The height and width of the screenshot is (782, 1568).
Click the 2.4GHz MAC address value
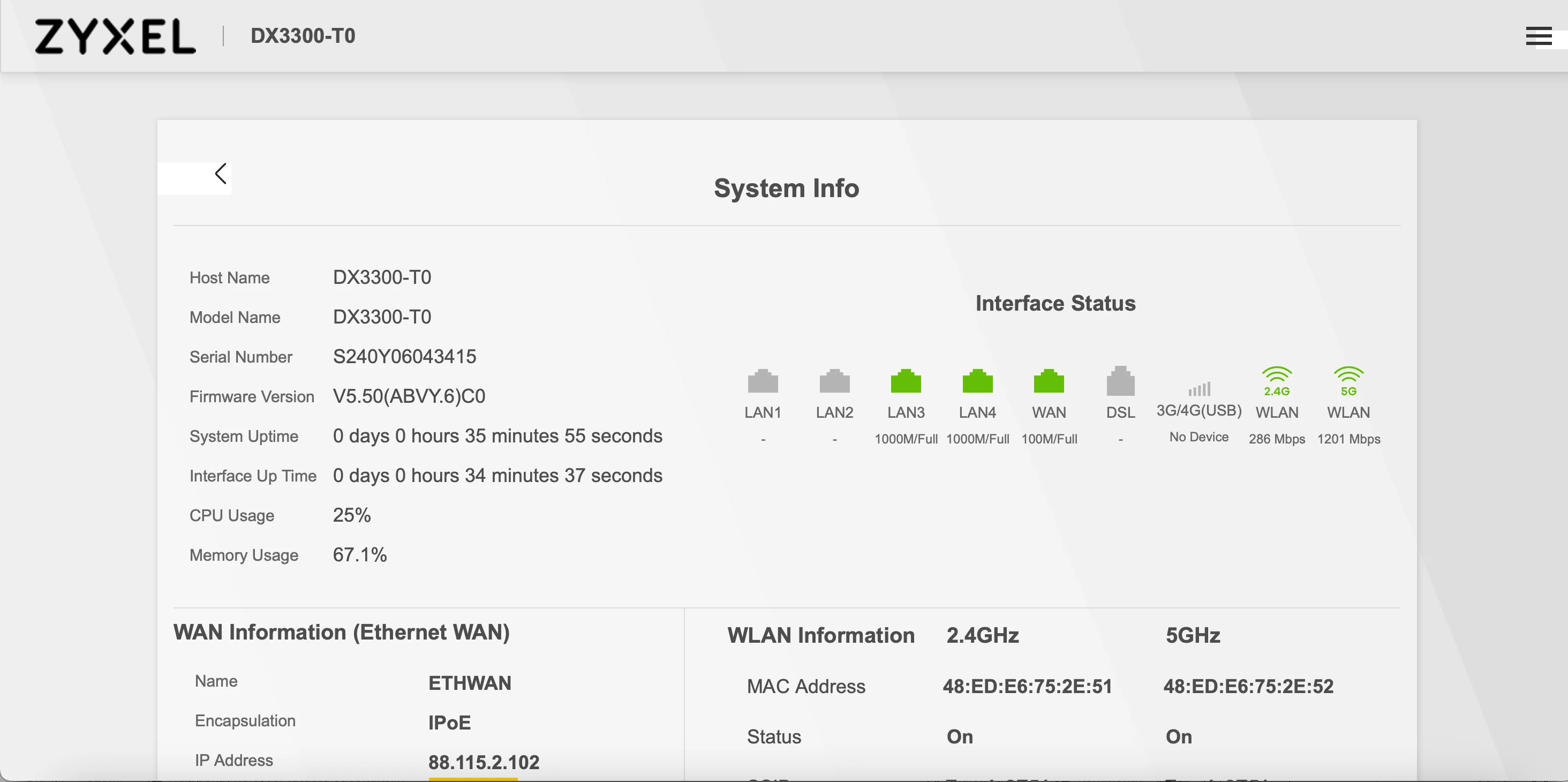pyautogui.click(x=1027, y=686)
